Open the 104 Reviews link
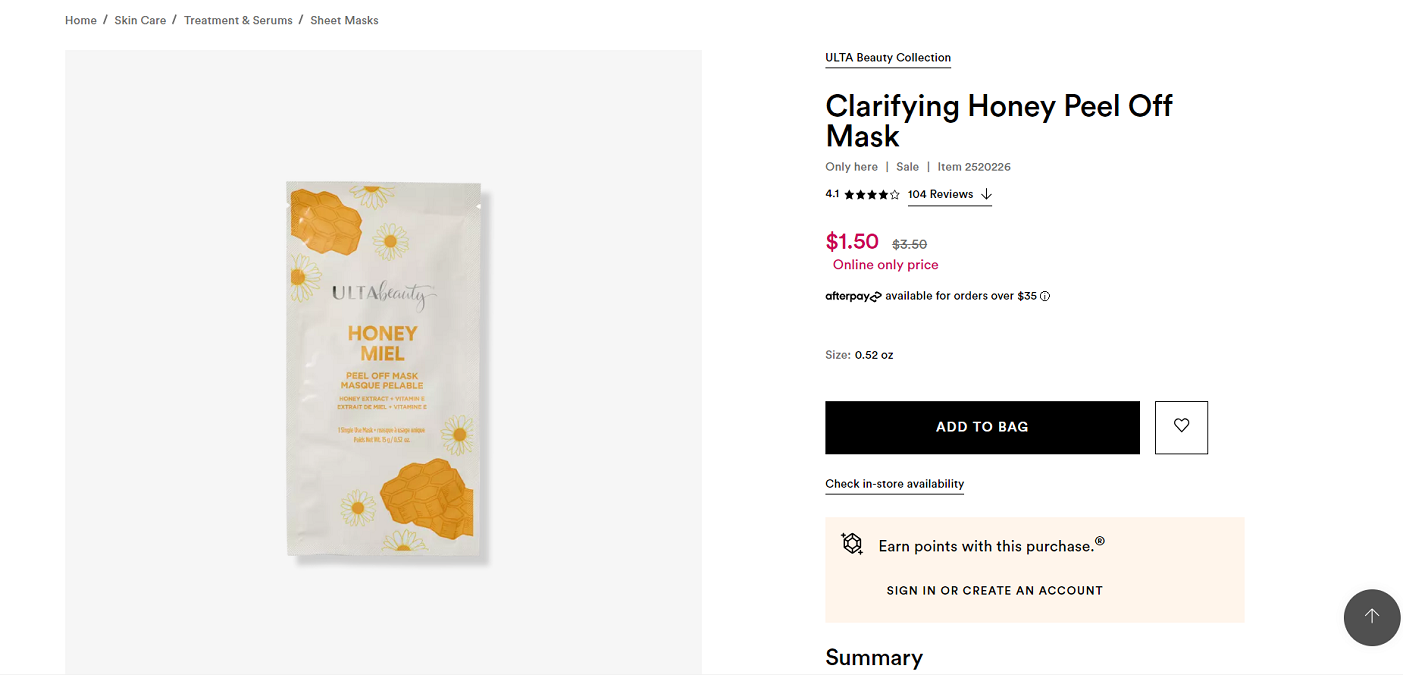1403x675 pixels. (941, 193)
